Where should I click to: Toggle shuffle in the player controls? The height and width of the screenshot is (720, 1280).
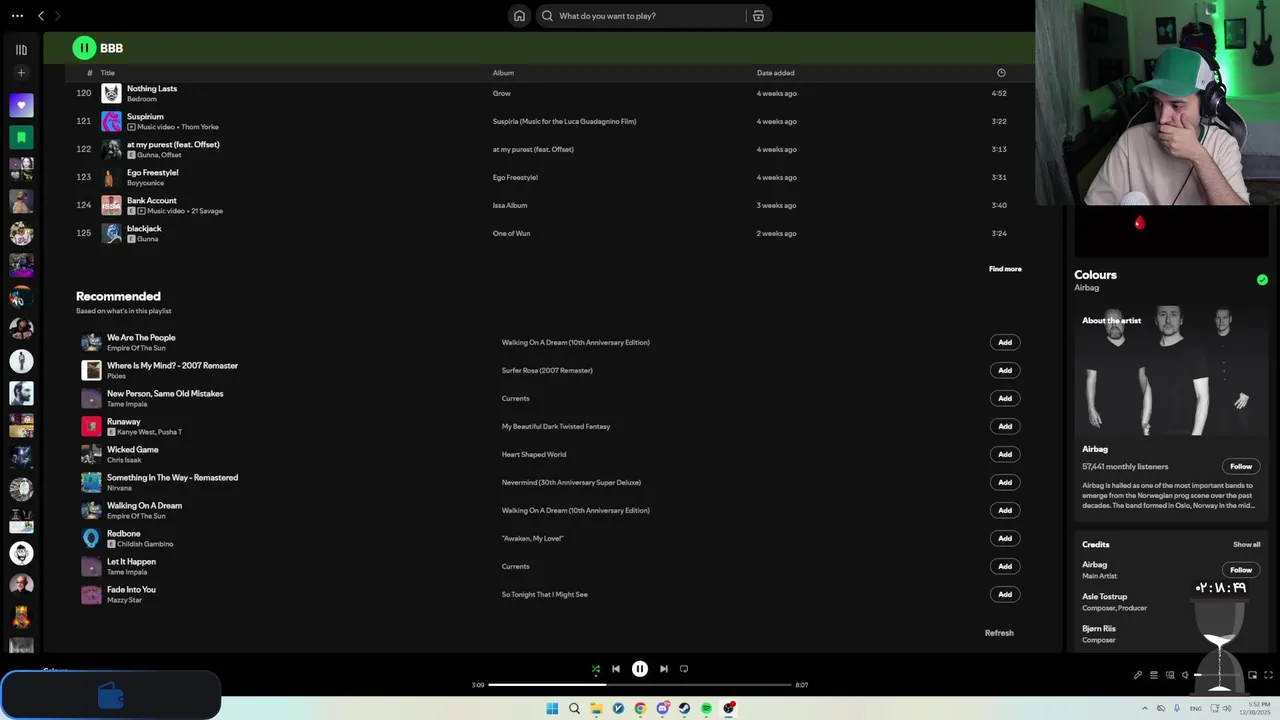pyautogui.click(x=596, y=669)
